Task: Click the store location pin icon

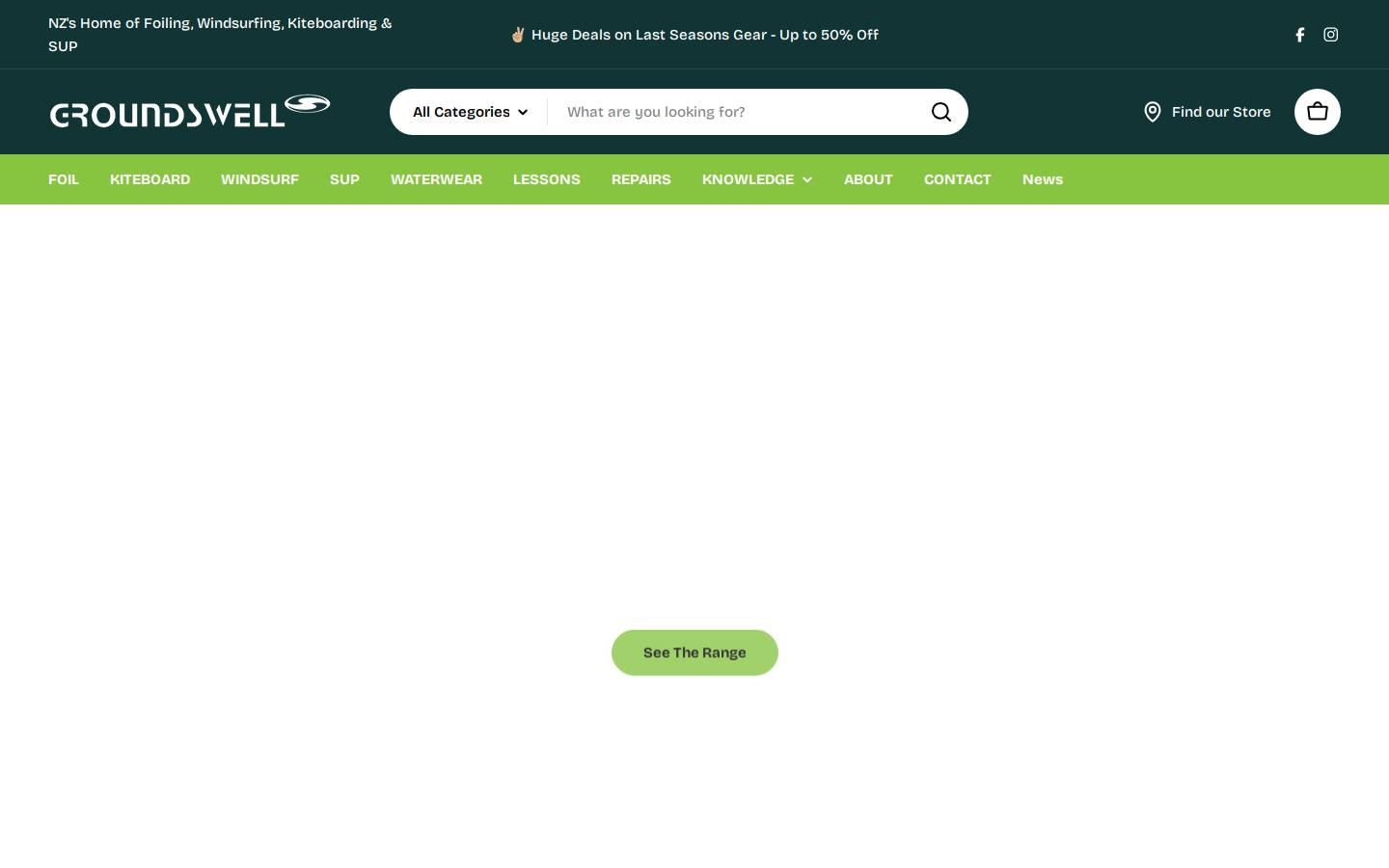Action: (x=1153, y=112)
